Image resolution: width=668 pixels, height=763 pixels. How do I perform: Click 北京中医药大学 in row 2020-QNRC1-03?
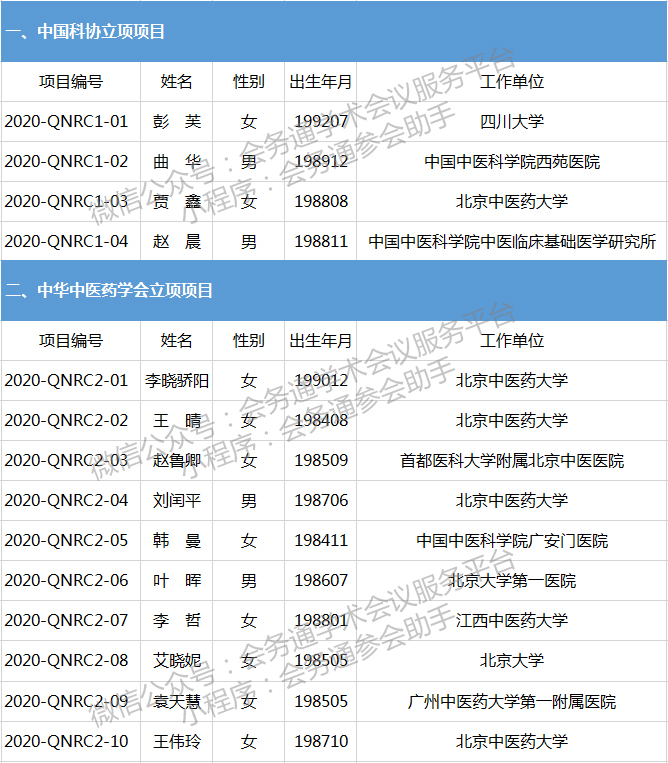point(512,201)
